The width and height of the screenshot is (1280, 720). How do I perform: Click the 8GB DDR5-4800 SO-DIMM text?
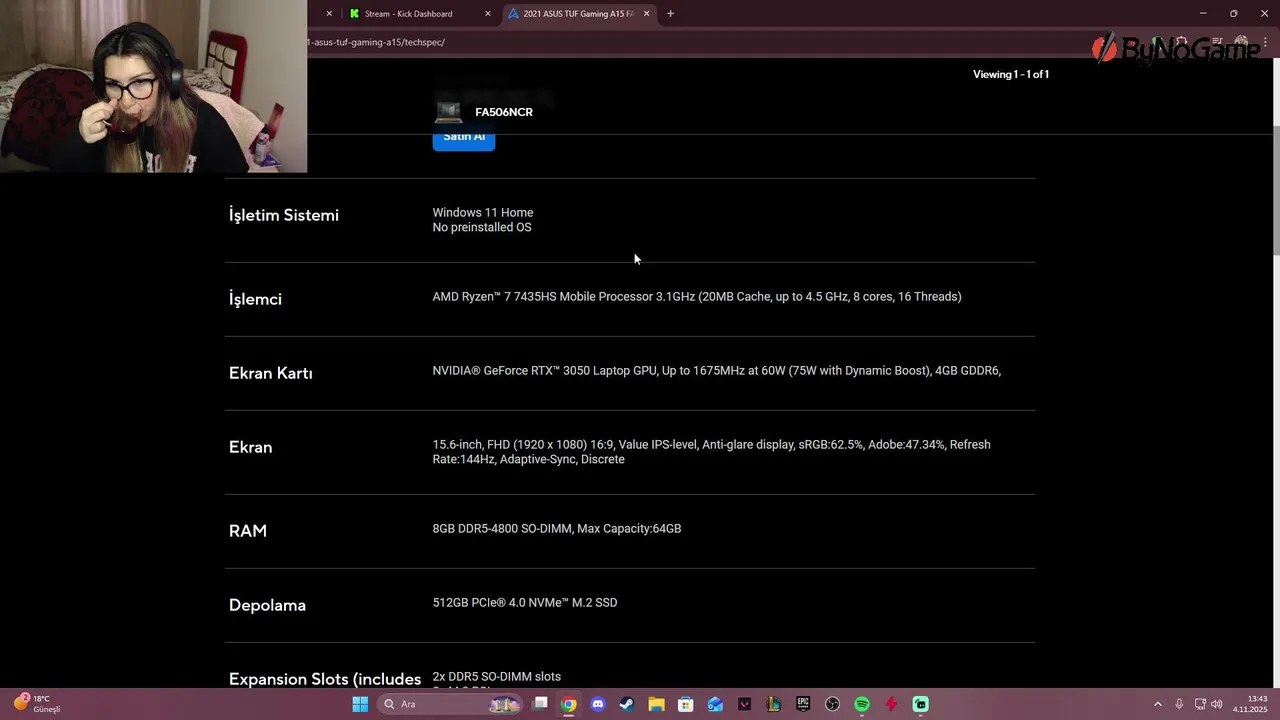click(557, 528)
